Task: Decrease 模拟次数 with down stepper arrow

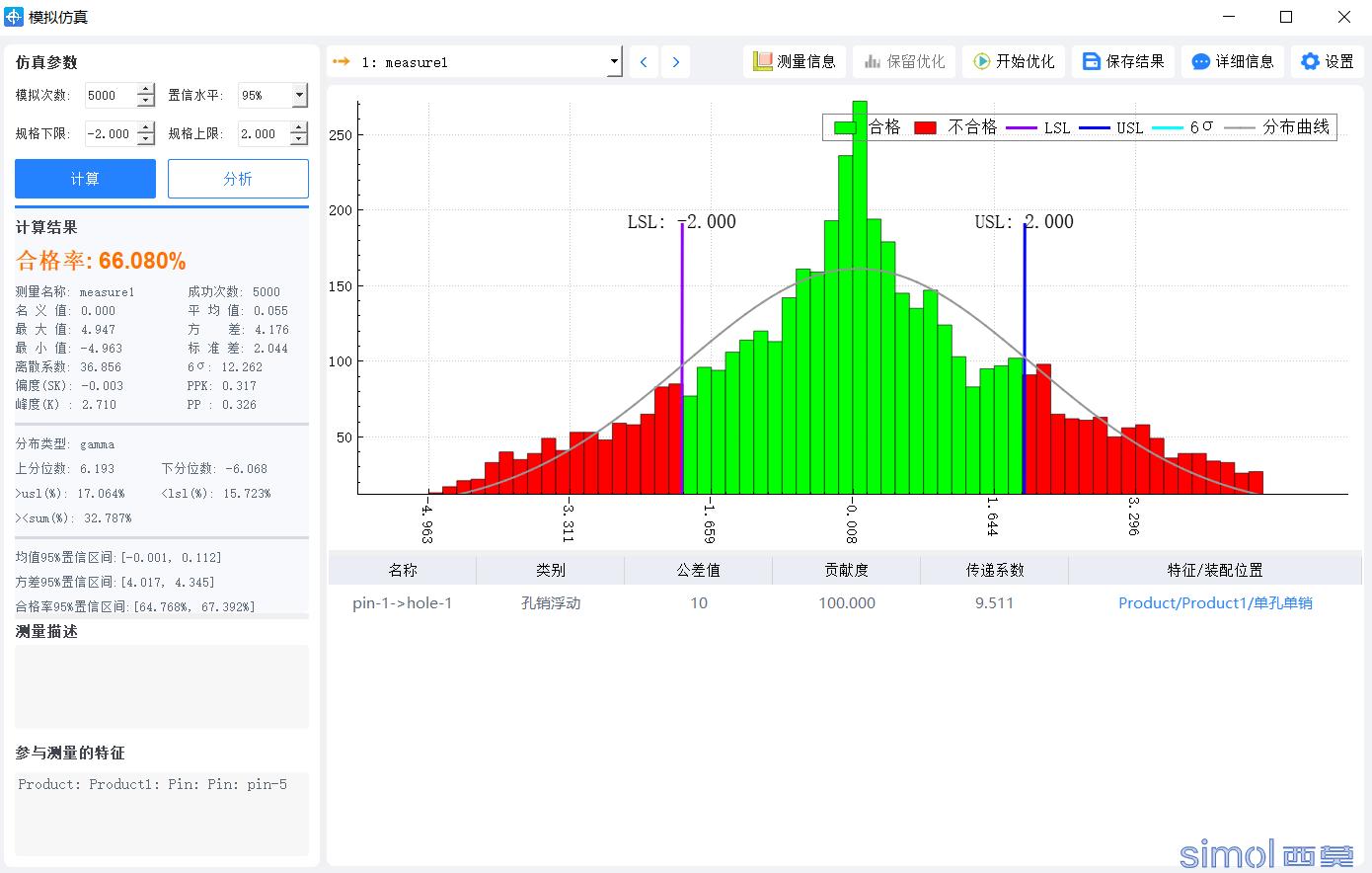Action: 146,101
